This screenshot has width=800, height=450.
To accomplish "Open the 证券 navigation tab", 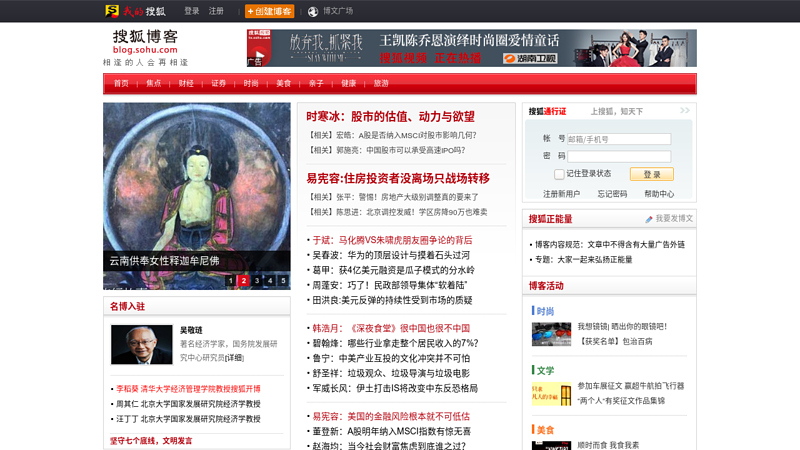I will point(218,83).
